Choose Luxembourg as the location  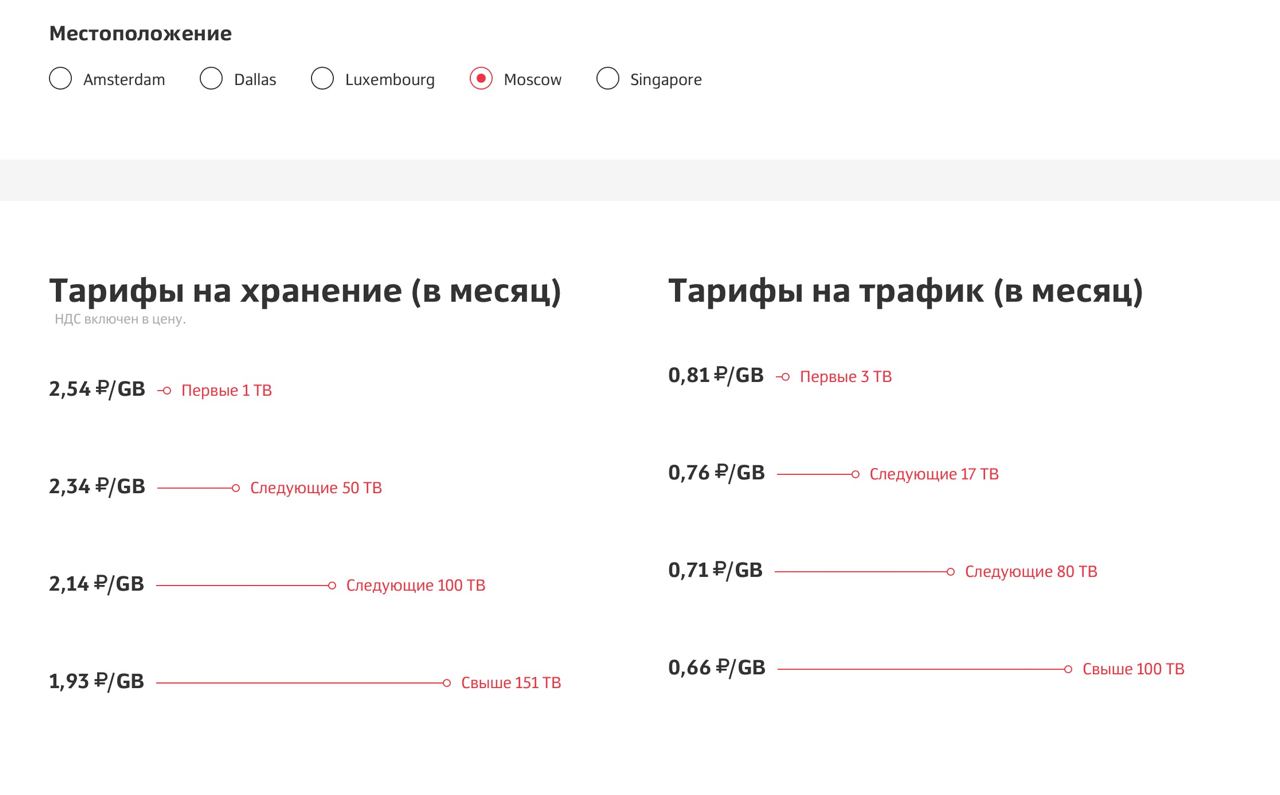point(322,78)
